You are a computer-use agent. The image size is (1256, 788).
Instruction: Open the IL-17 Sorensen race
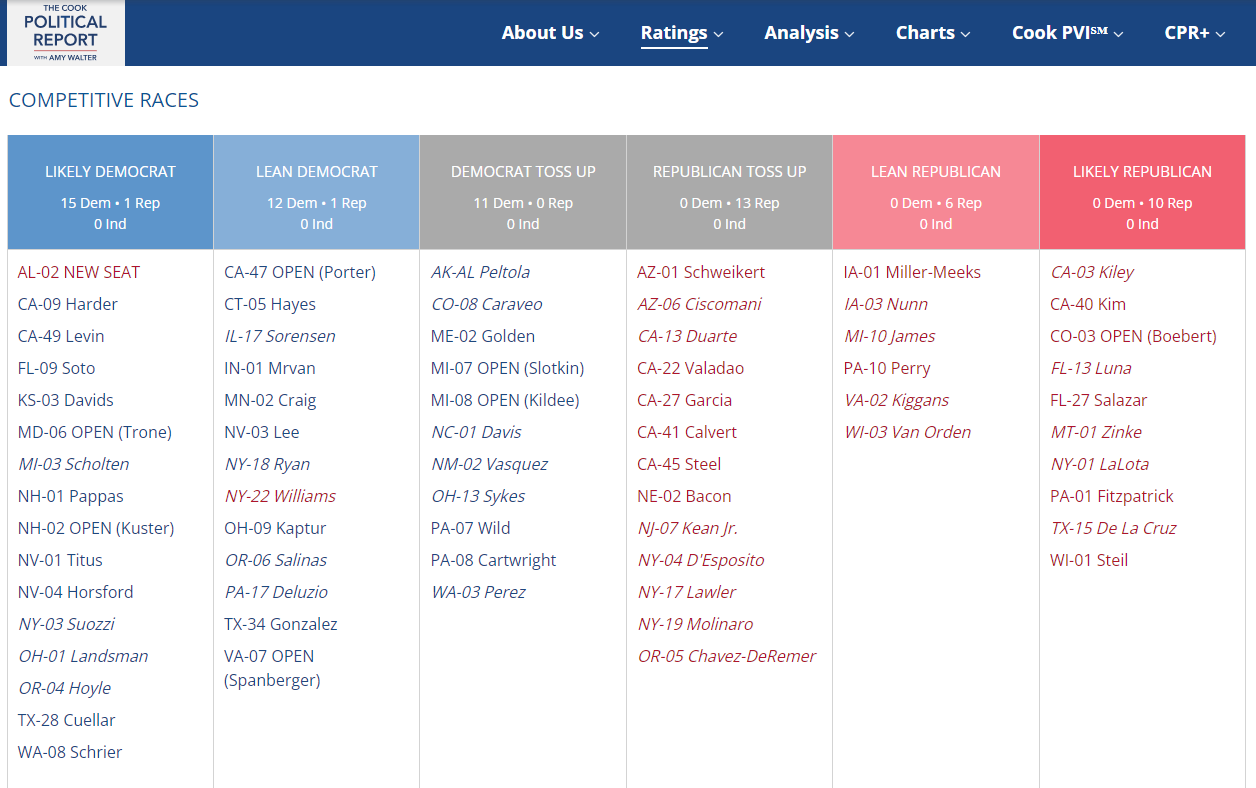pyautogui.click(x=280, y=336)
